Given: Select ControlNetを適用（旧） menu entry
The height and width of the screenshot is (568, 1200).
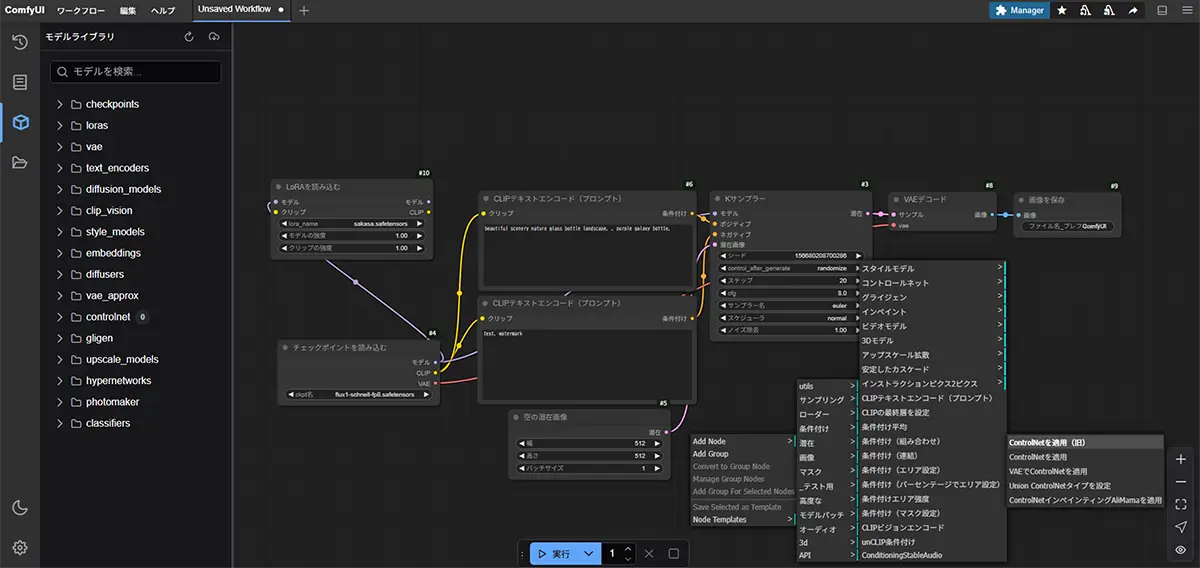Looking at the screenshot, I should [x=1085, y=442].
